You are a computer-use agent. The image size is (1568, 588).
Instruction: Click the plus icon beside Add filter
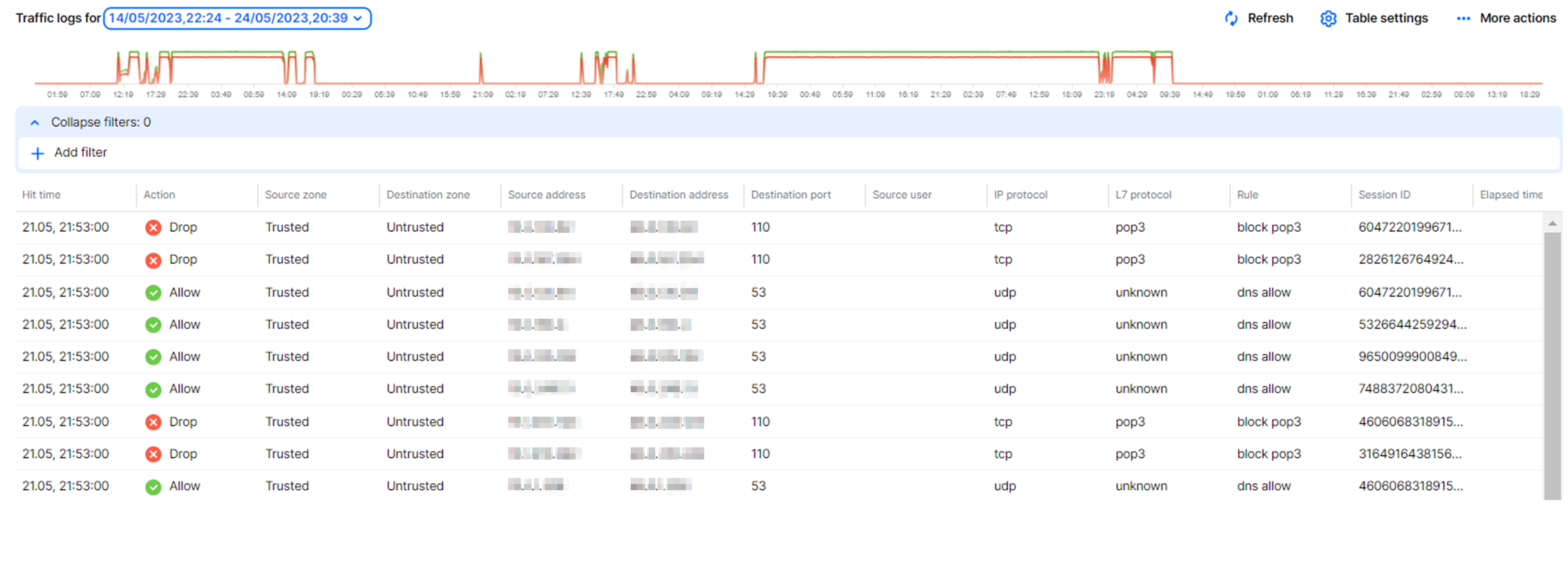[38, 153]
